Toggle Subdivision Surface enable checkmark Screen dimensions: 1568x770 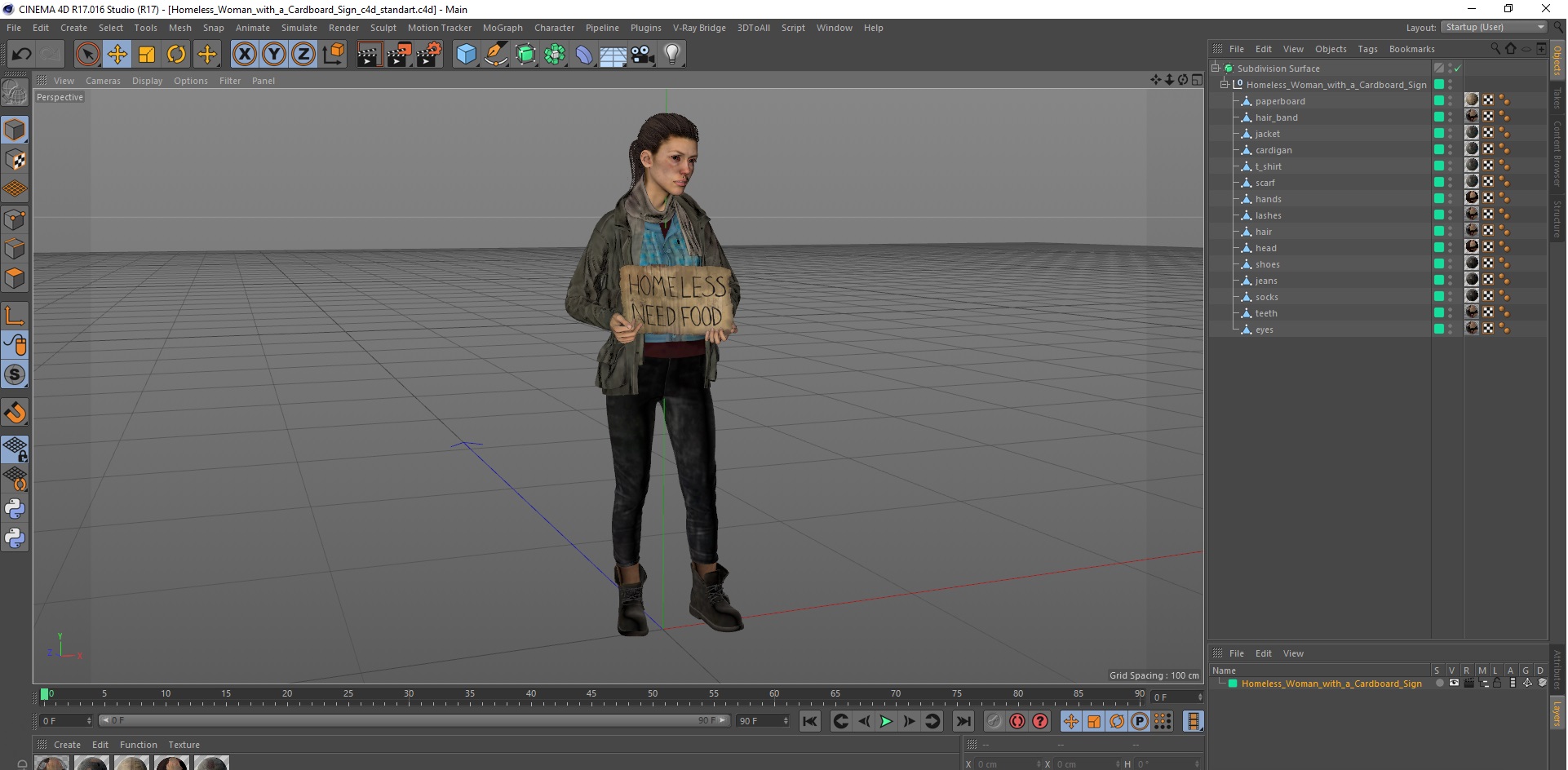point(1458,69)
